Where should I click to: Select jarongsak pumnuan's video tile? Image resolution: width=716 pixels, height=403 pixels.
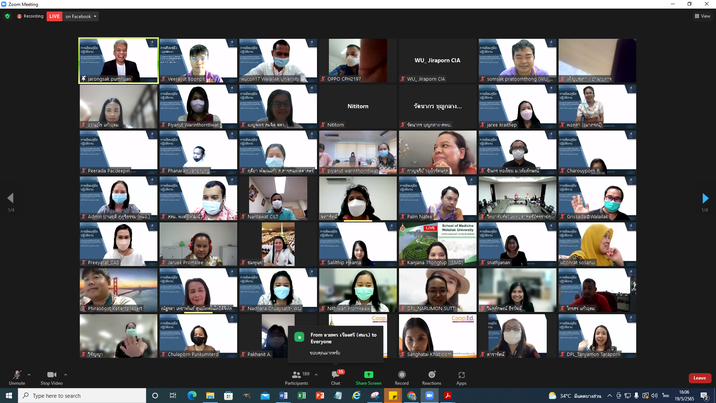[118, 60]
